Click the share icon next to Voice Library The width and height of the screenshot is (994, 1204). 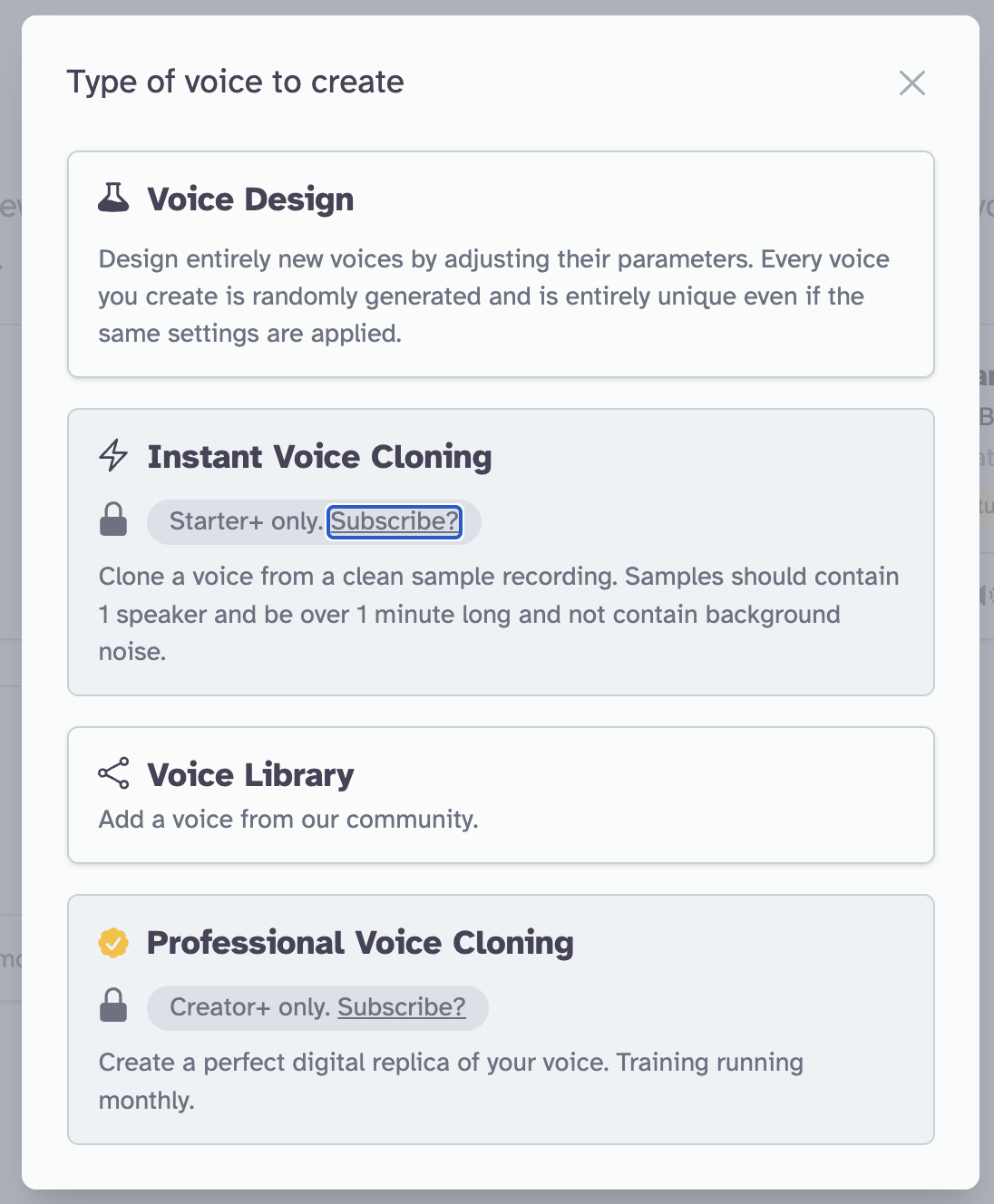[x=113, y=773]
